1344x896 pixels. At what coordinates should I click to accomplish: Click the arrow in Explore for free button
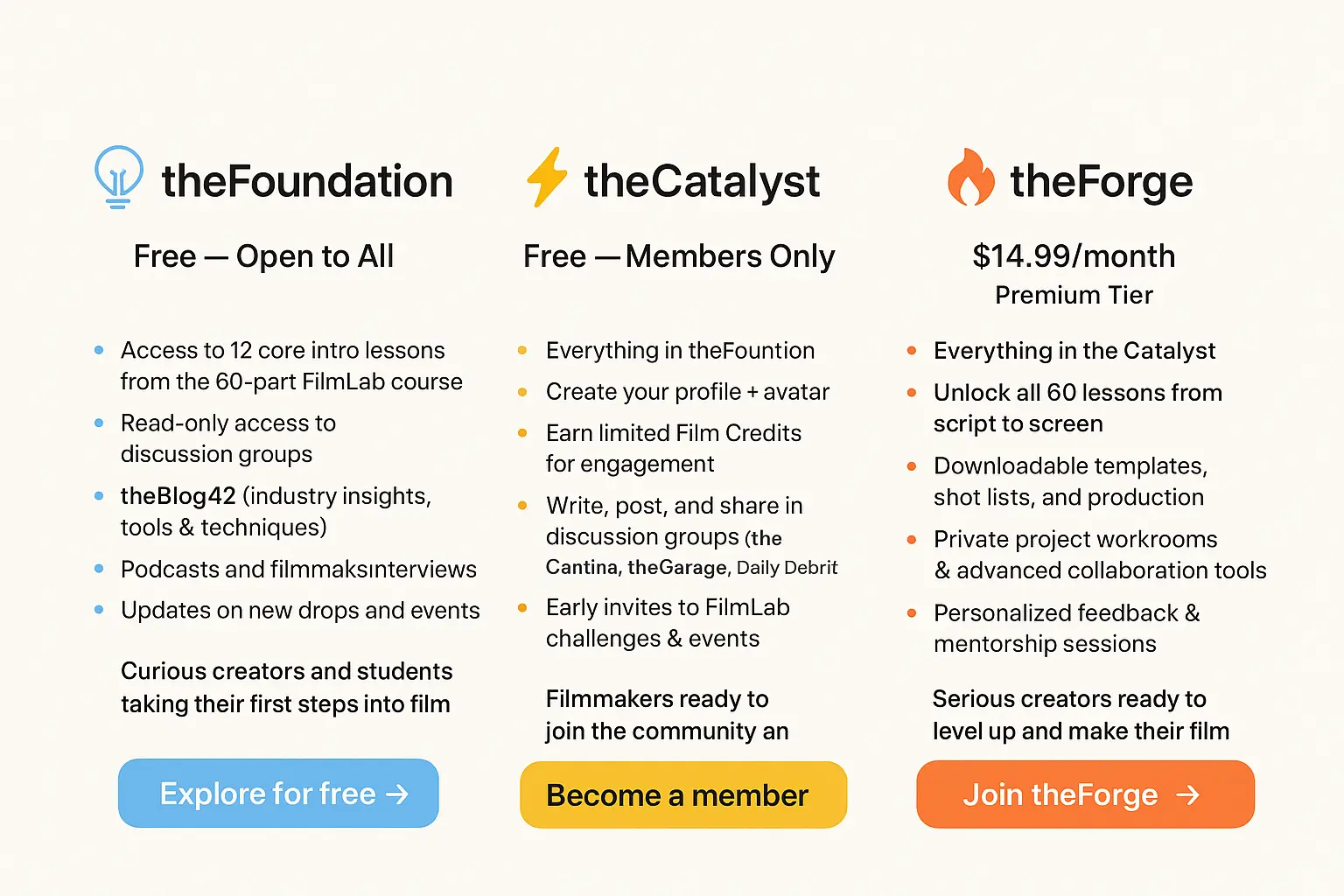(397, 794)
